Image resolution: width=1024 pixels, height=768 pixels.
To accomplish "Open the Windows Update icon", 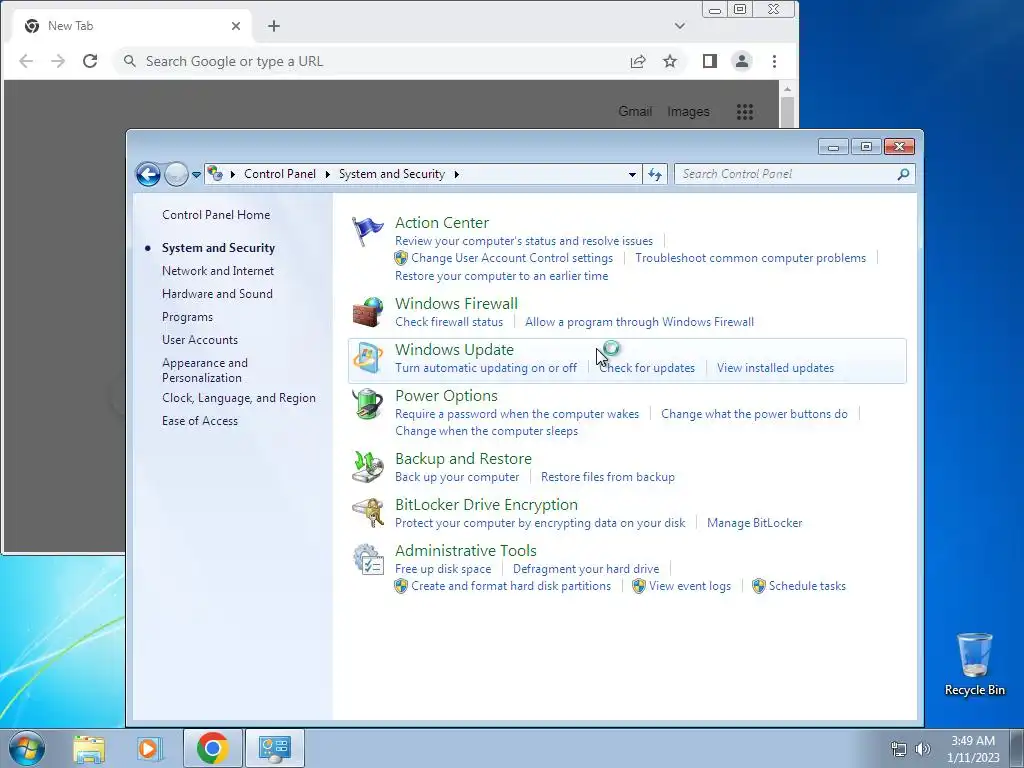I will click(368, 358).
